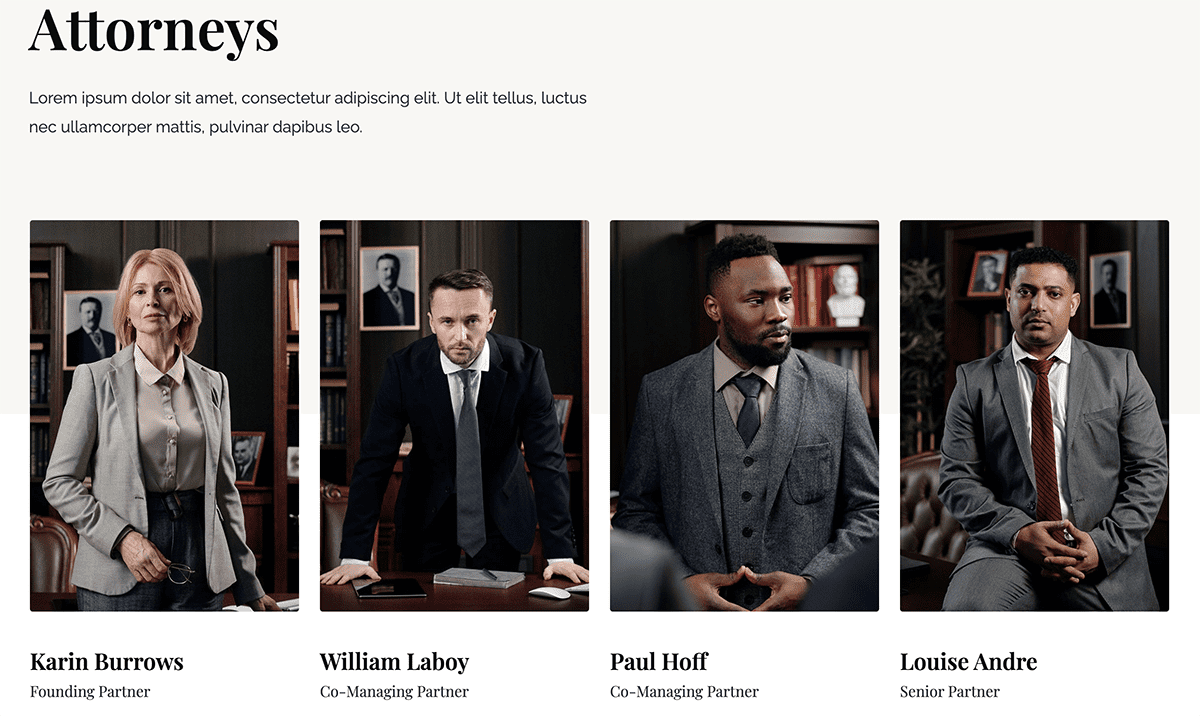
Task: Click the Attorneys page heading
Action: [x=154, y=30]
